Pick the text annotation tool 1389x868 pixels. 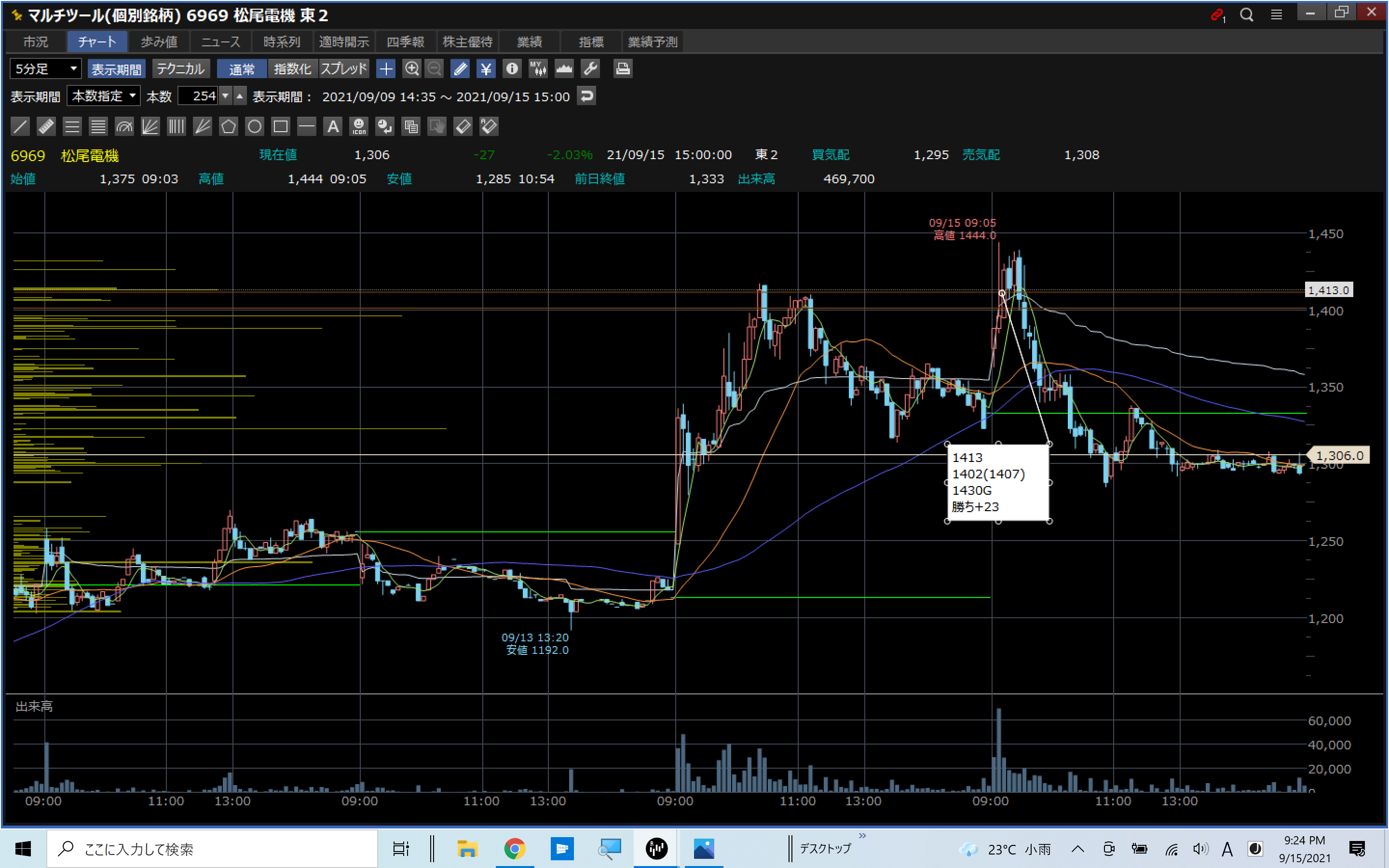click(x=333, y=126)
